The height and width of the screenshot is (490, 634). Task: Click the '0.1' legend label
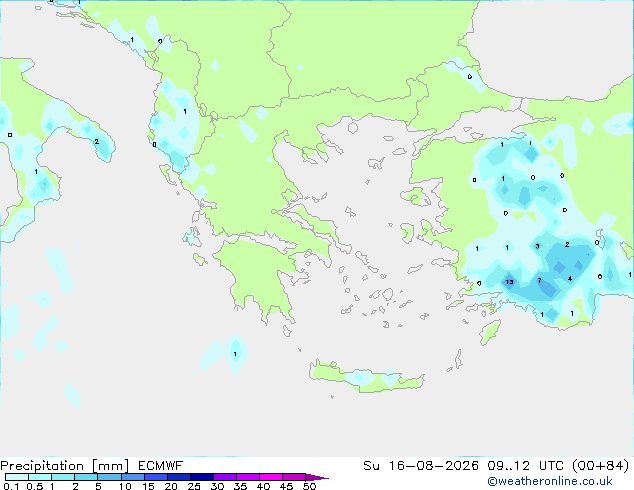tap(11, 486)
